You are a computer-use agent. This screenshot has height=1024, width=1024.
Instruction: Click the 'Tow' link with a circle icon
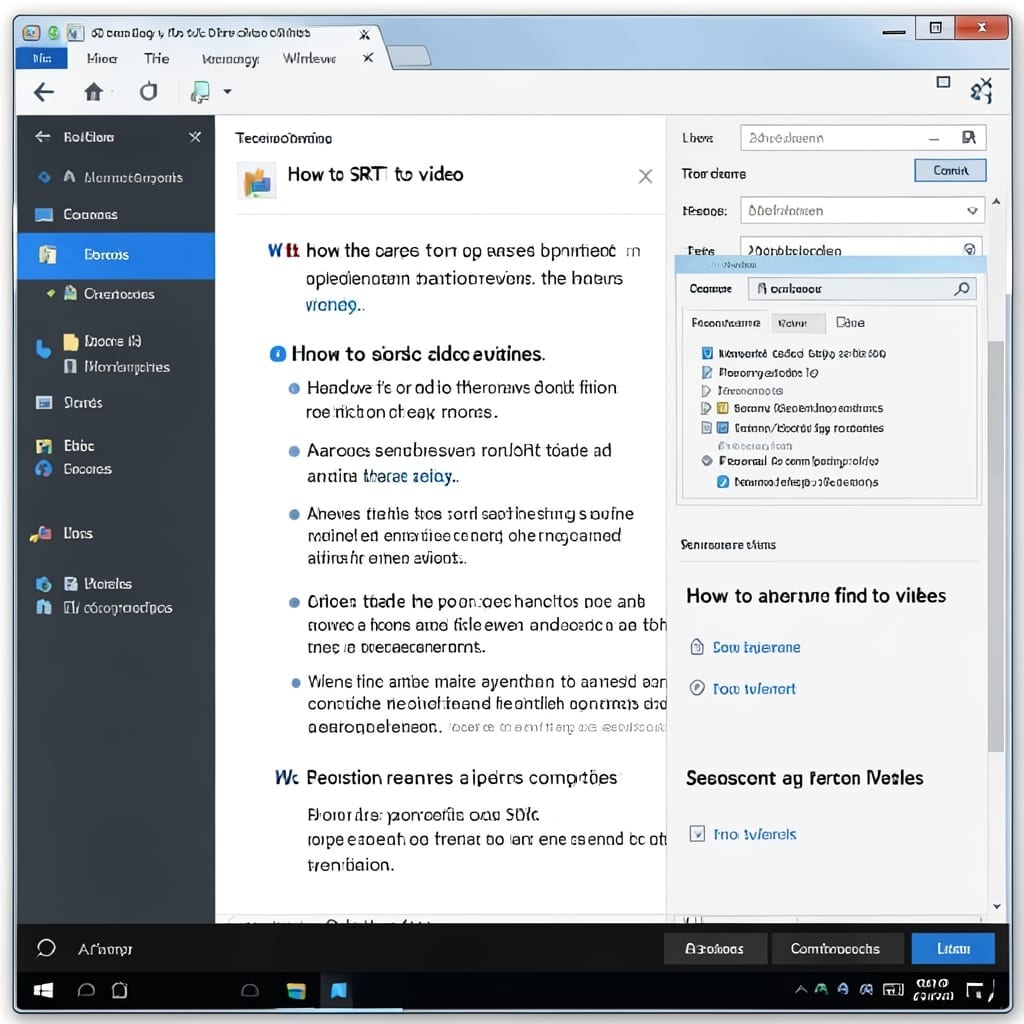pyautogui.click(x=754, y=689)
